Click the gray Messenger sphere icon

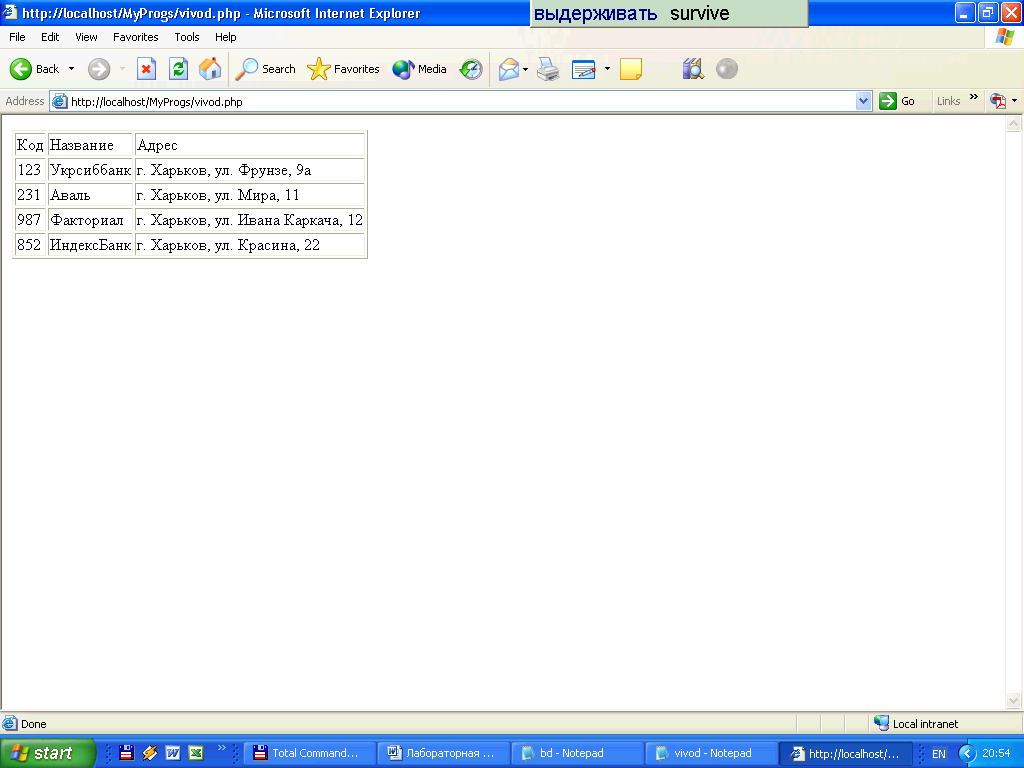(x=727, y=69)
